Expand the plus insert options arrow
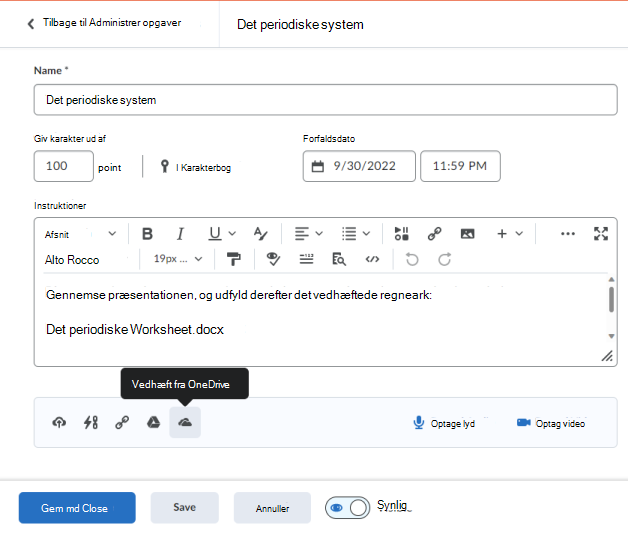The width and height of the screenshot is (628, 534). (519, 234)
